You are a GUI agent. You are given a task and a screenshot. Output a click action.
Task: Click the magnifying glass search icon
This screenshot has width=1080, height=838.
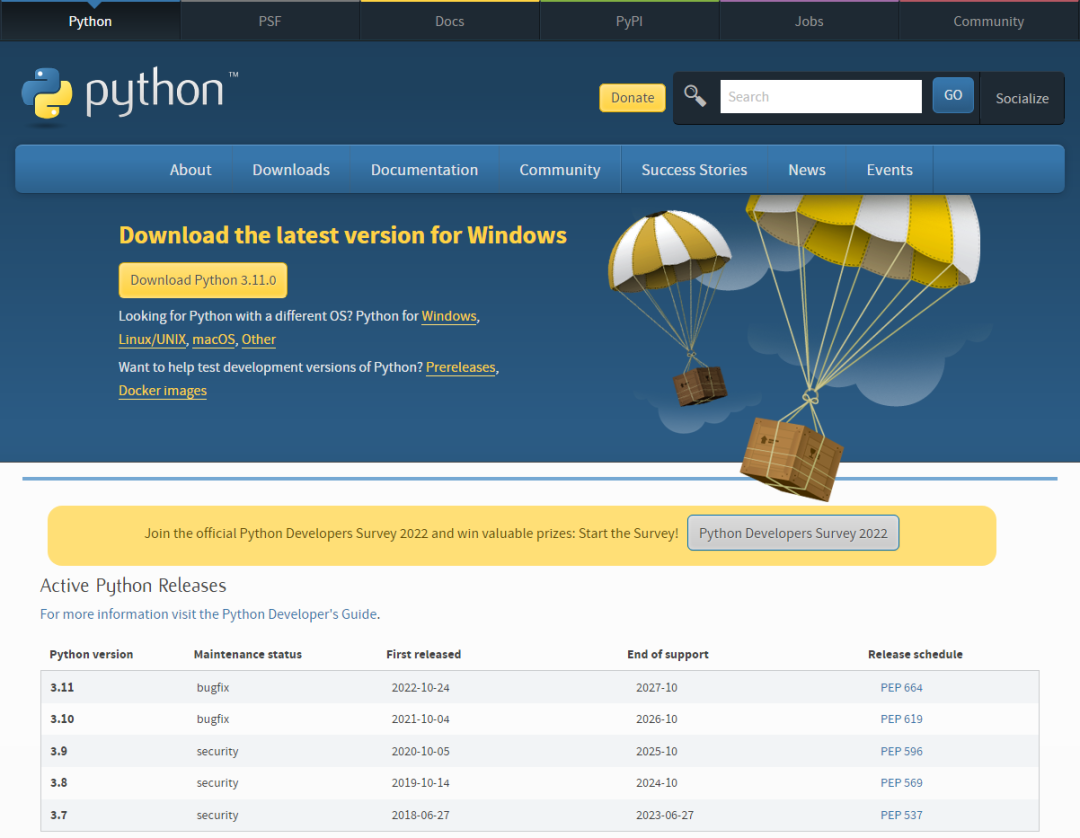(695, 96)
